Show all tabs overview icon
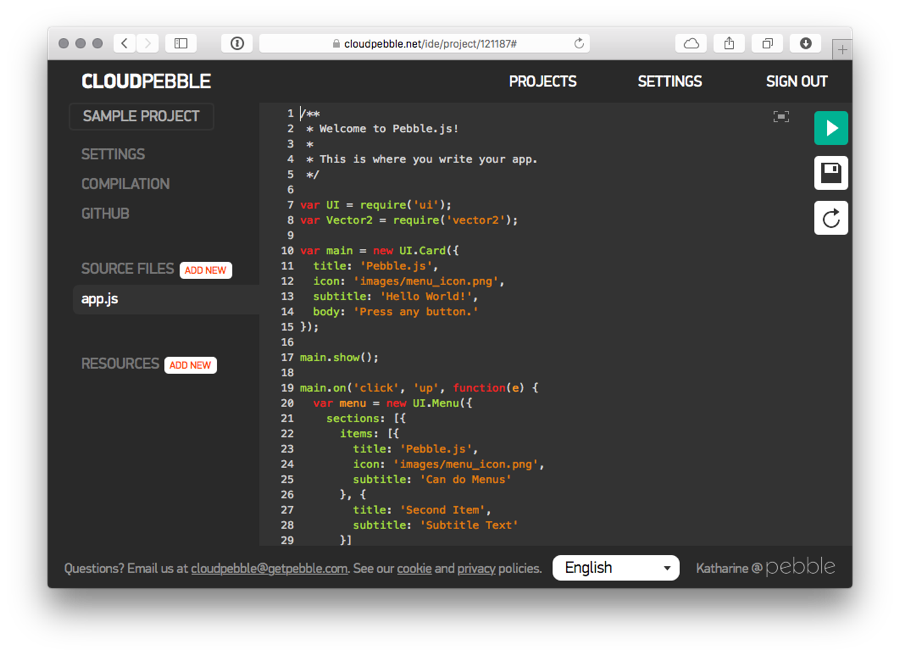Image resolution: width=900 pixels, height=656 pixels. [x=767, y=43]
